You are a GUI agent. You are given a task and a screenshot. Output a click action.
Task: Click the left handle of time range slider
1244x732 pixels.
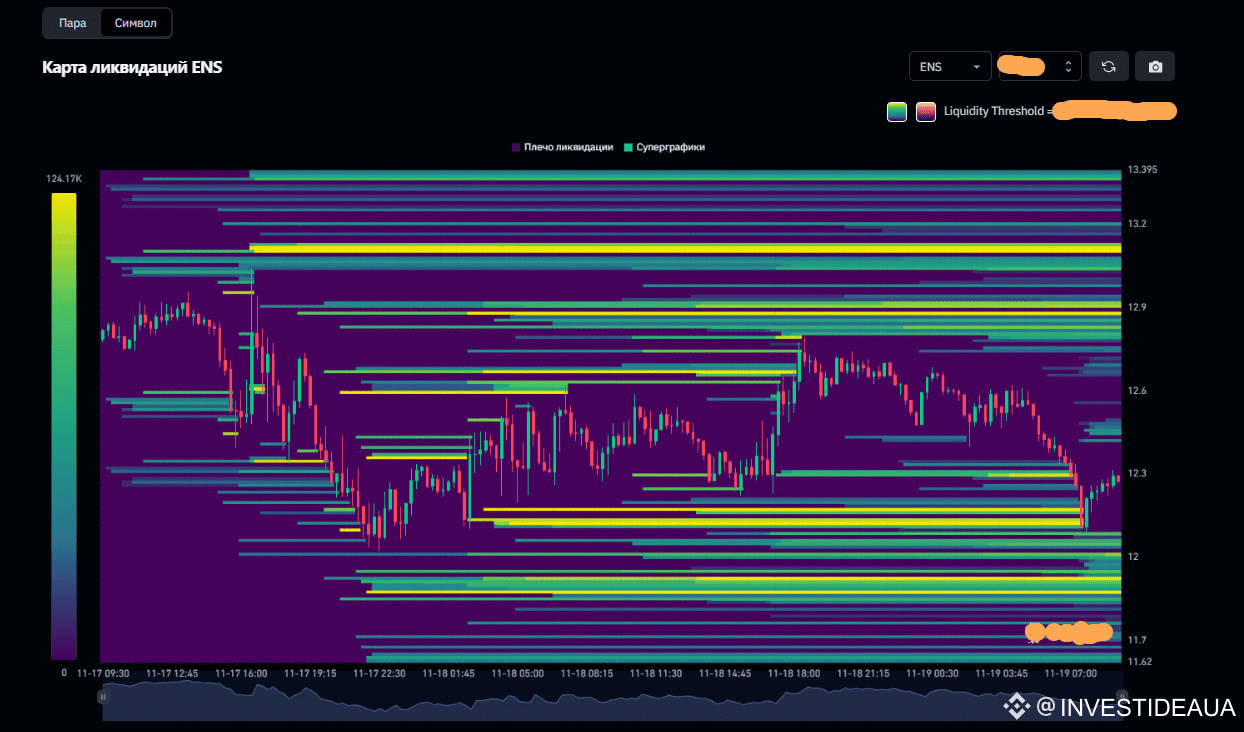pos(101,696)
